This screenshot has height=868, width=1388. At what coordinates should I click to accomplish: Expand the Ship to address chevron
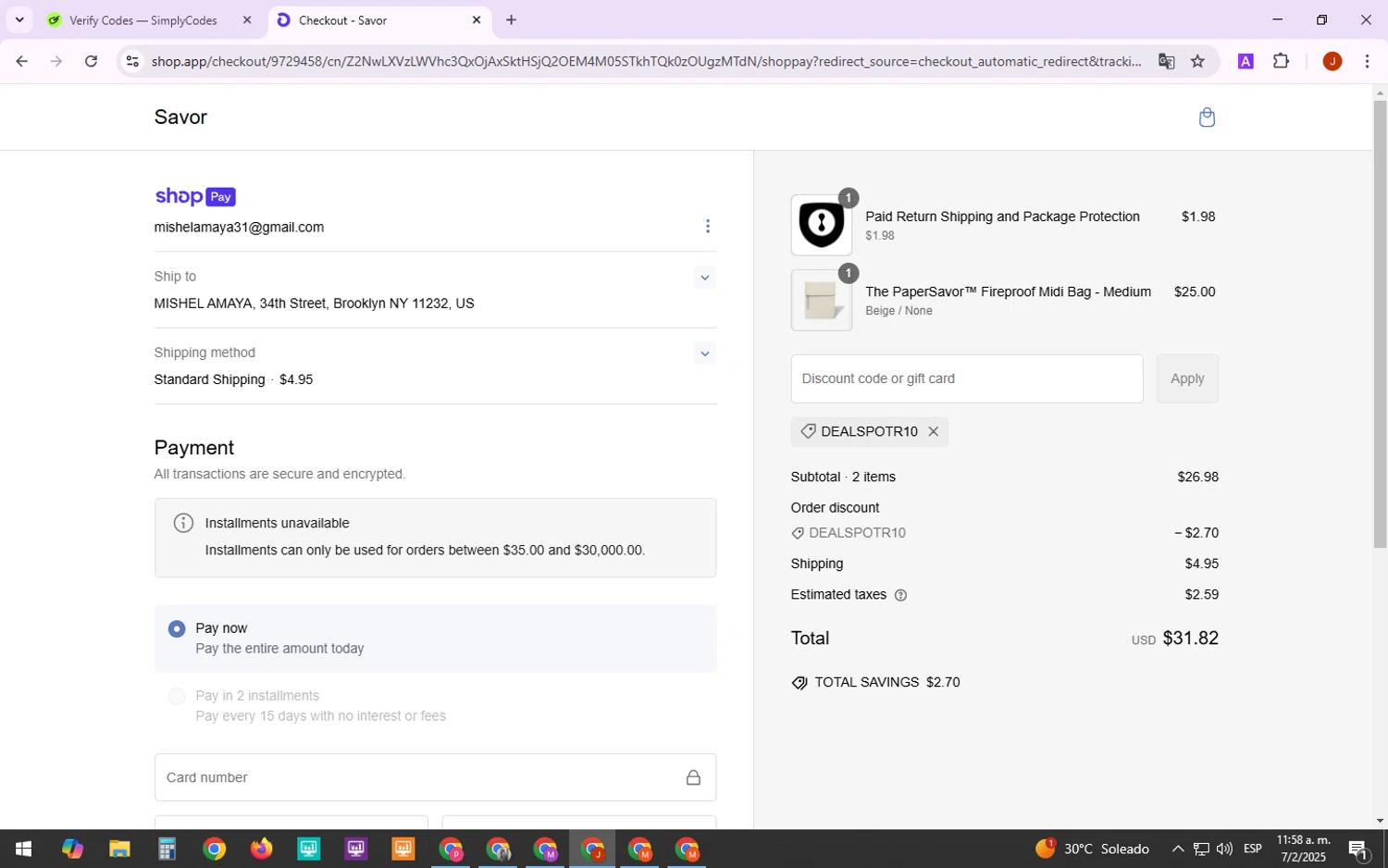[705, 278]
